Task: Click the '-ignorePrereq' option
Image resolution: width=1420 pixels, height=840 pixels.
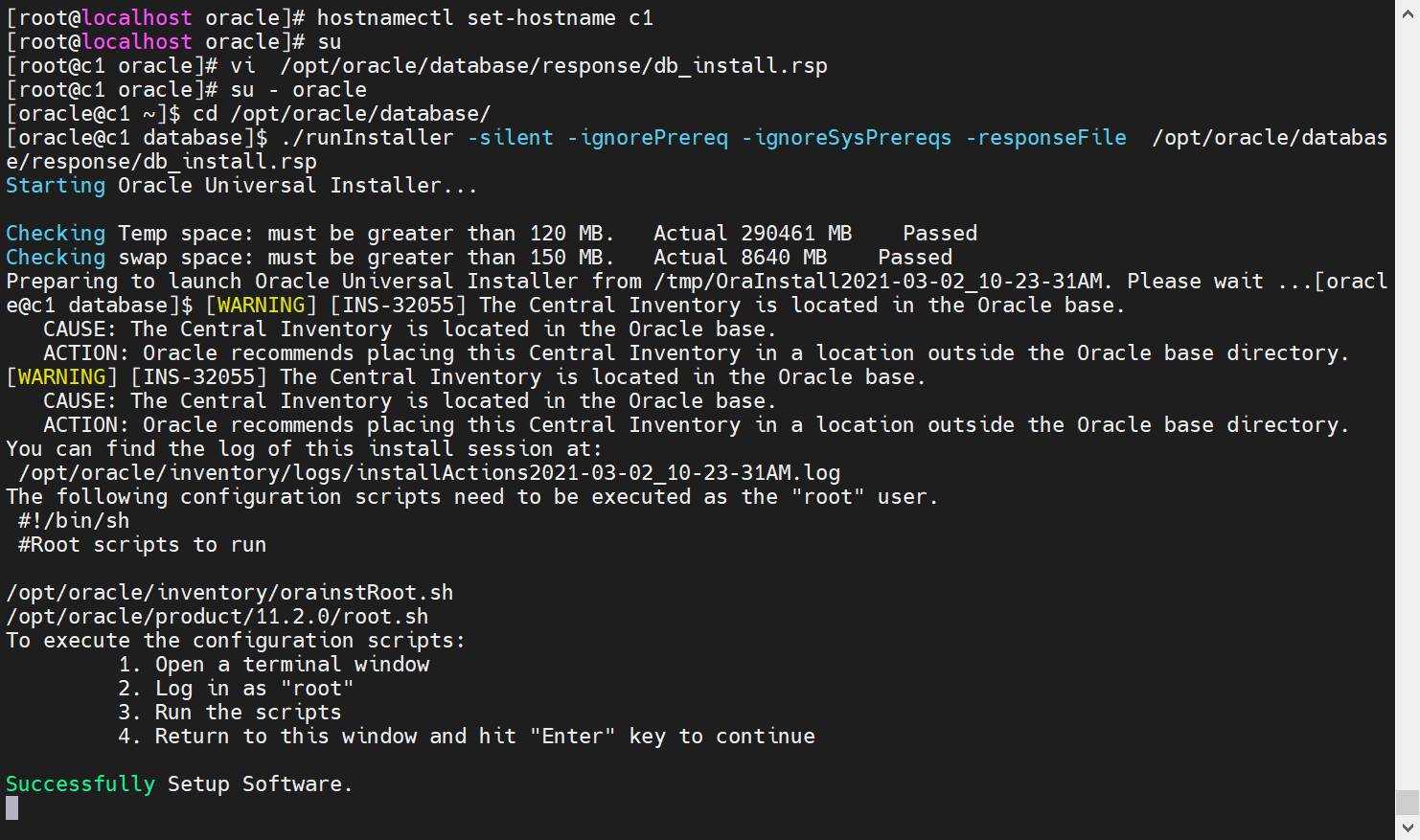Action: coord(648,138)
